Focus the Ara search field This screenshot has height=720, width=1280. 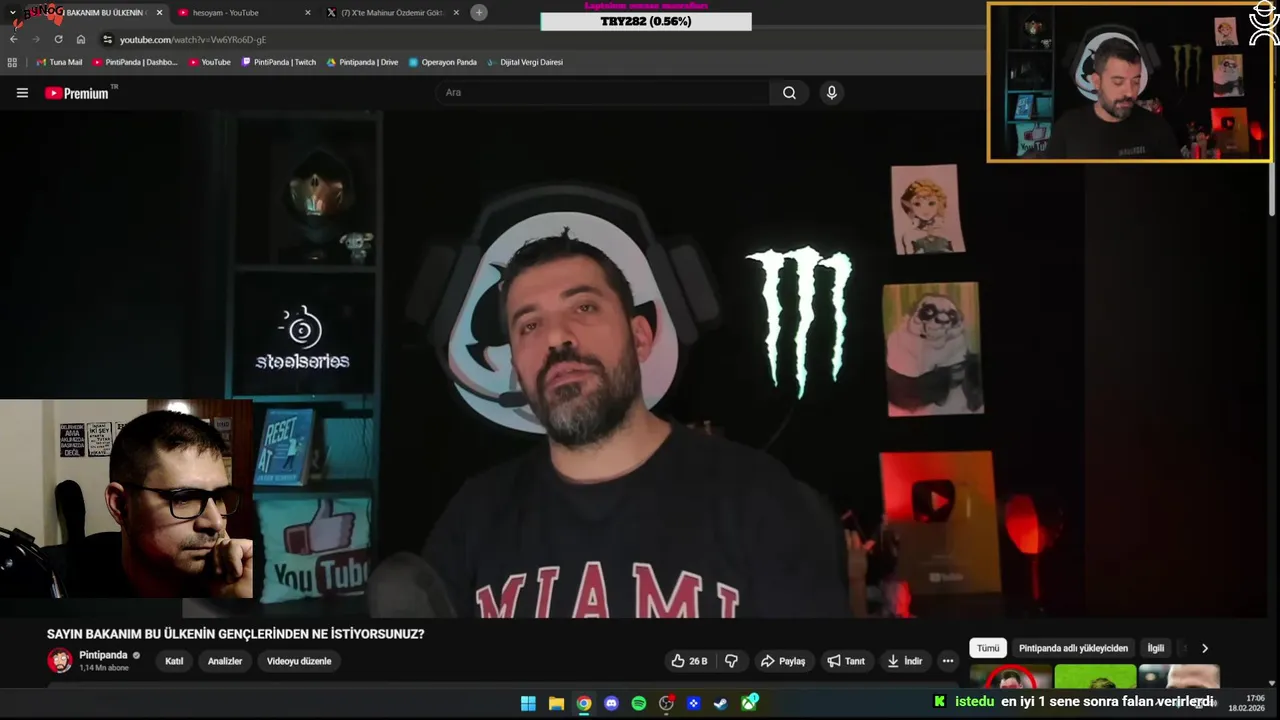603,93
